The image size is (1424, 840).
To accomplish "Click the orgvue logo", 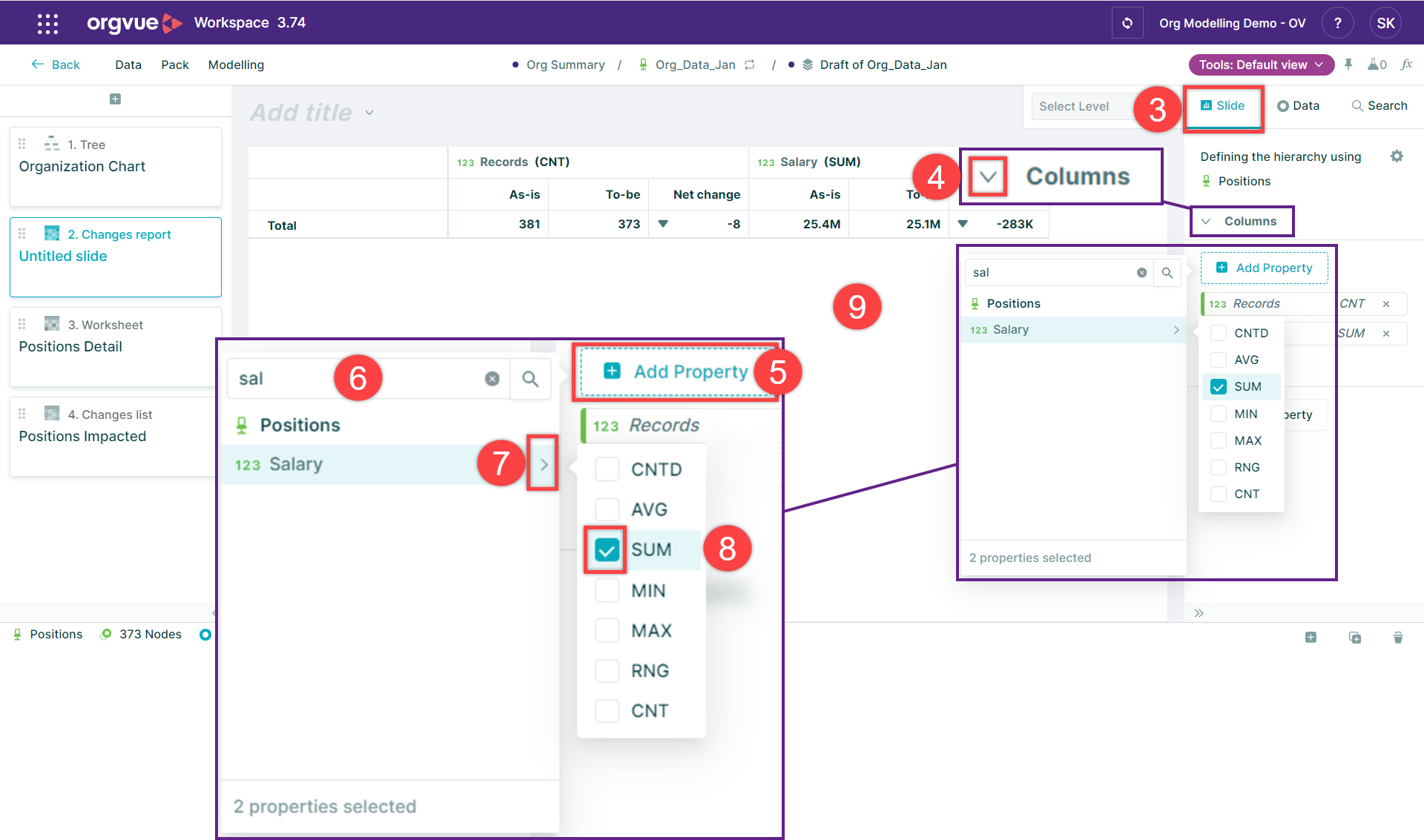I will pyautogui.click(x=135, y=23).
